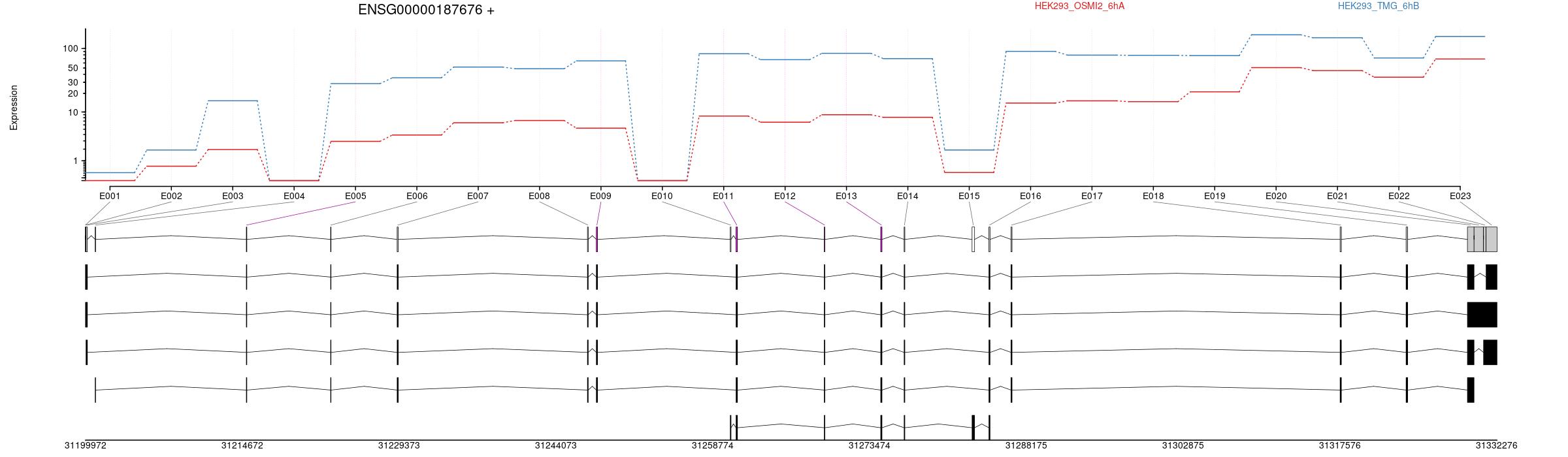Click the blue TMG segment above E003
The height and width of the screenshot is (457, 1568).
pyautogui.click(x=233, y=101)
